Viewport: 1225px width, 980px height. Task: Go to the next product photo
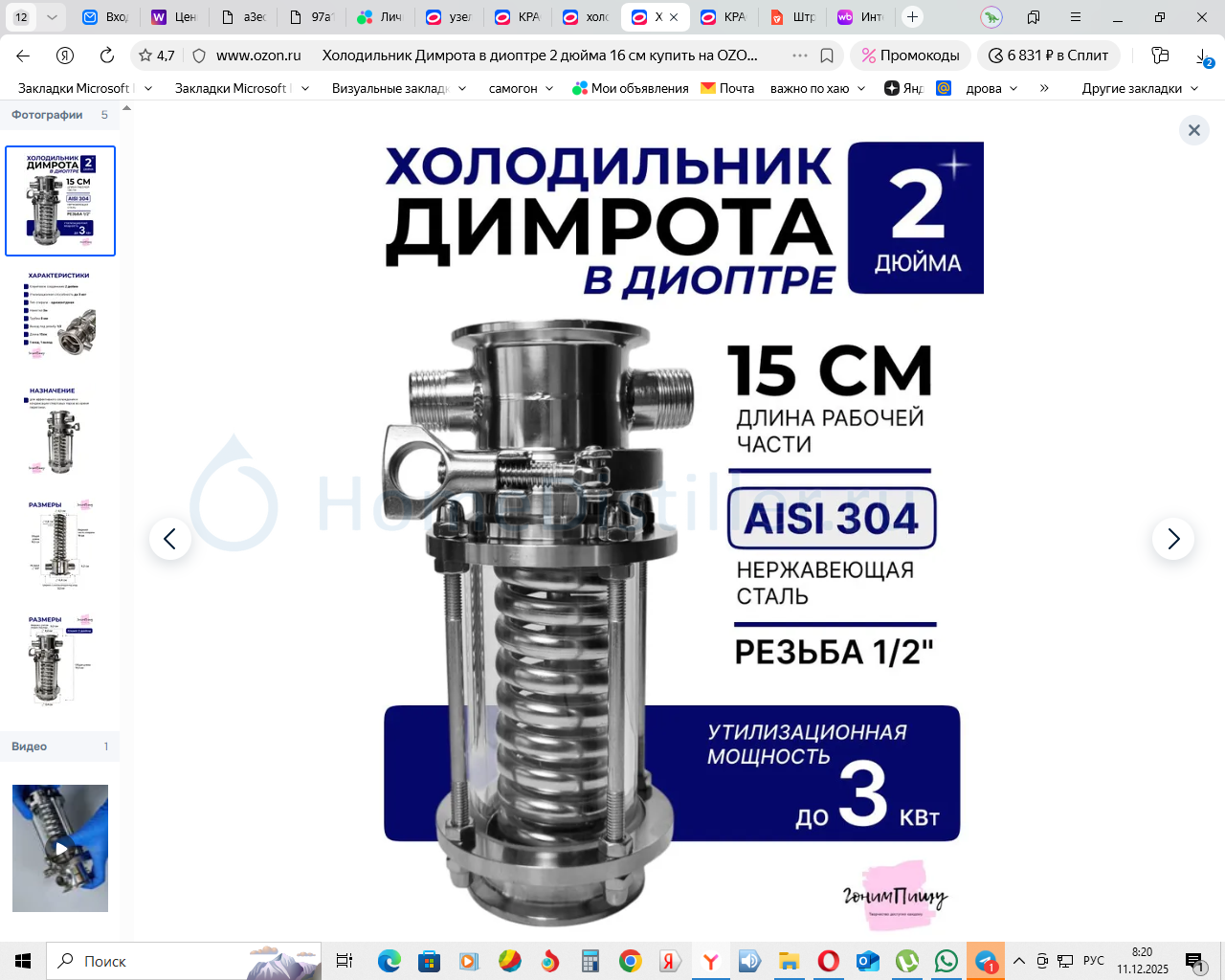pos(1172,540)
